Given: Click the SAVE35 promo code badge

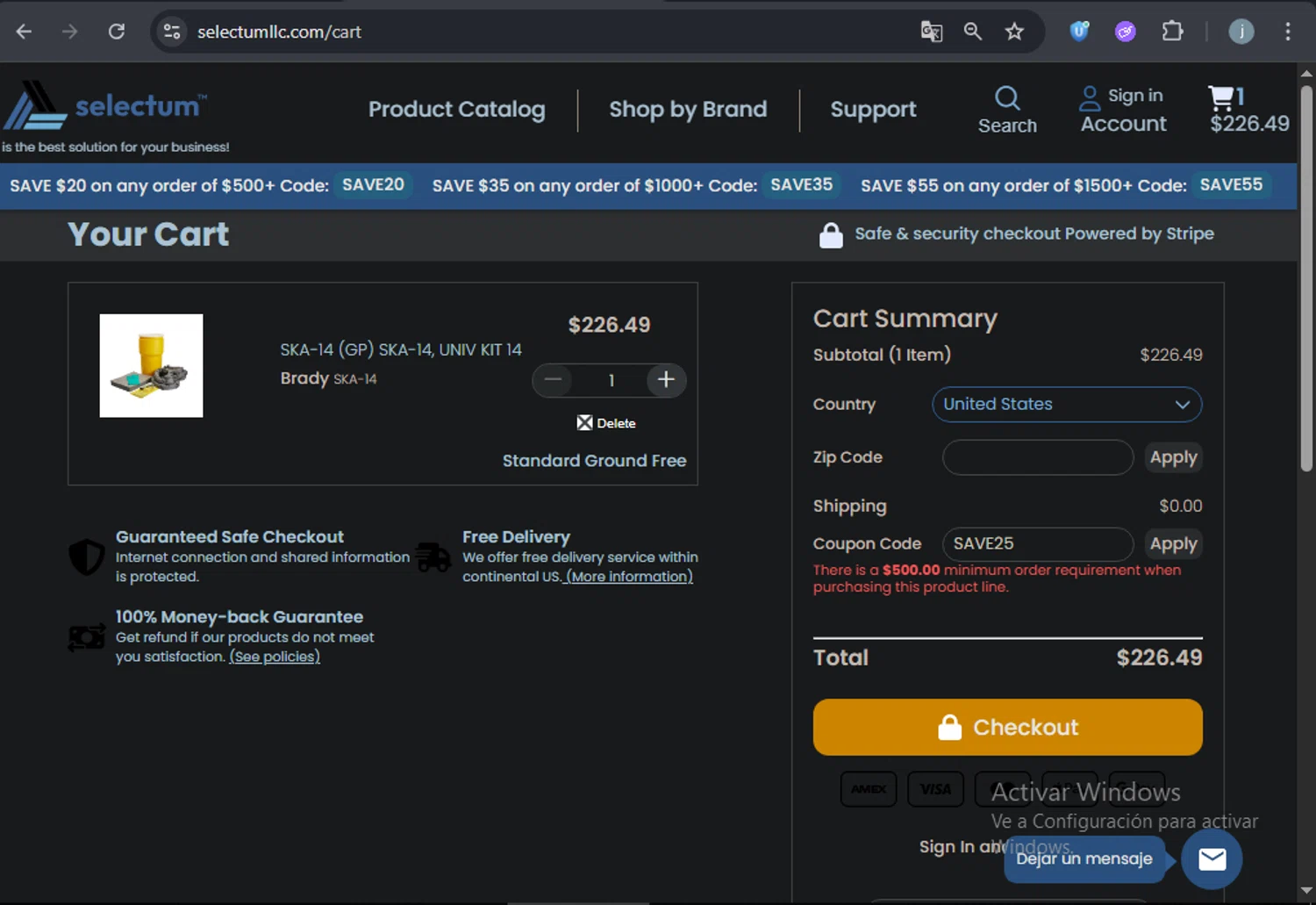Looking at the screenshot, I should (x=801, y=185).
